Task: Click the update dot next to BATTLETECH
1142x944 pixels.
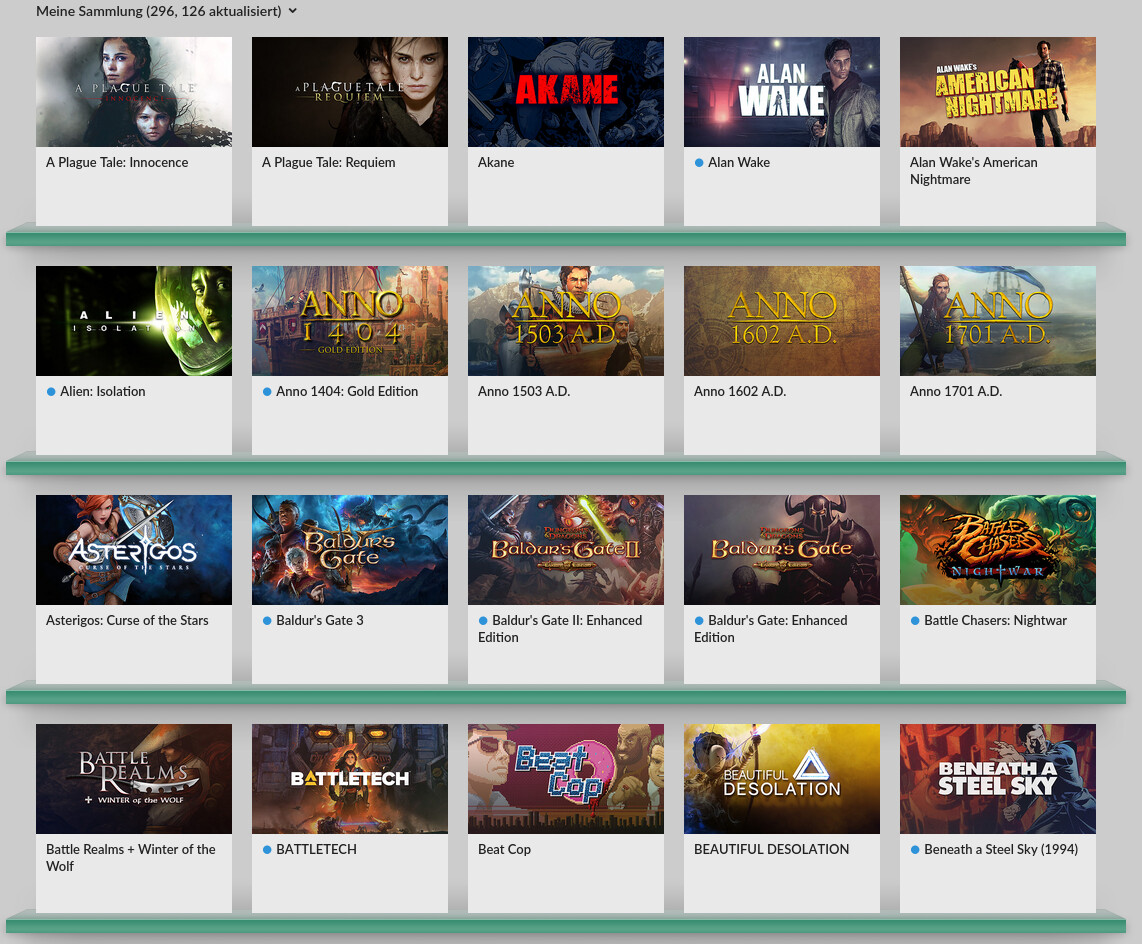Action: click(x=267, y=850)
